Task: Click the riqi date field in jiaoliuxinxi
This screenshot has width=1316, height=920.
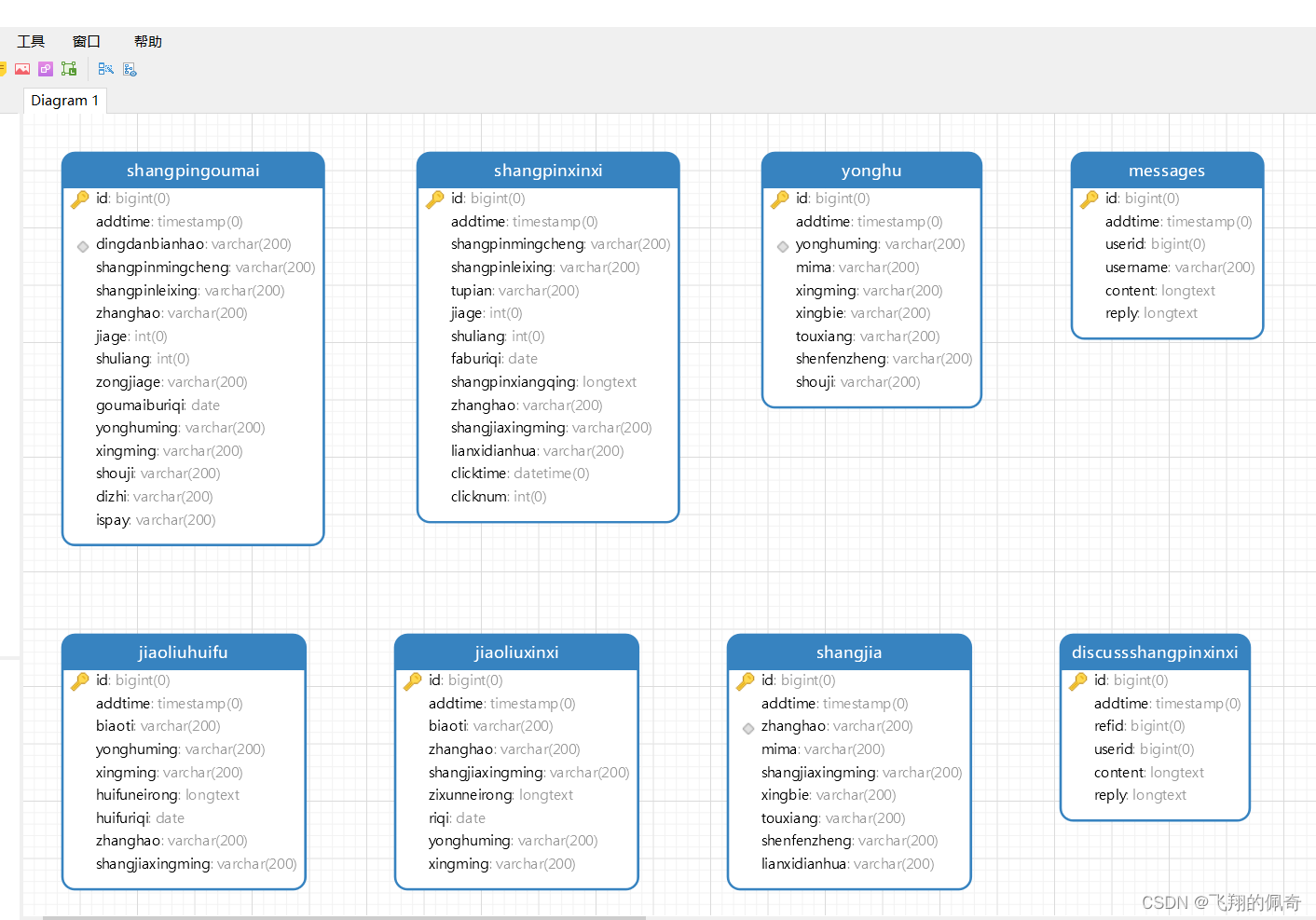Action: (457, 818)
